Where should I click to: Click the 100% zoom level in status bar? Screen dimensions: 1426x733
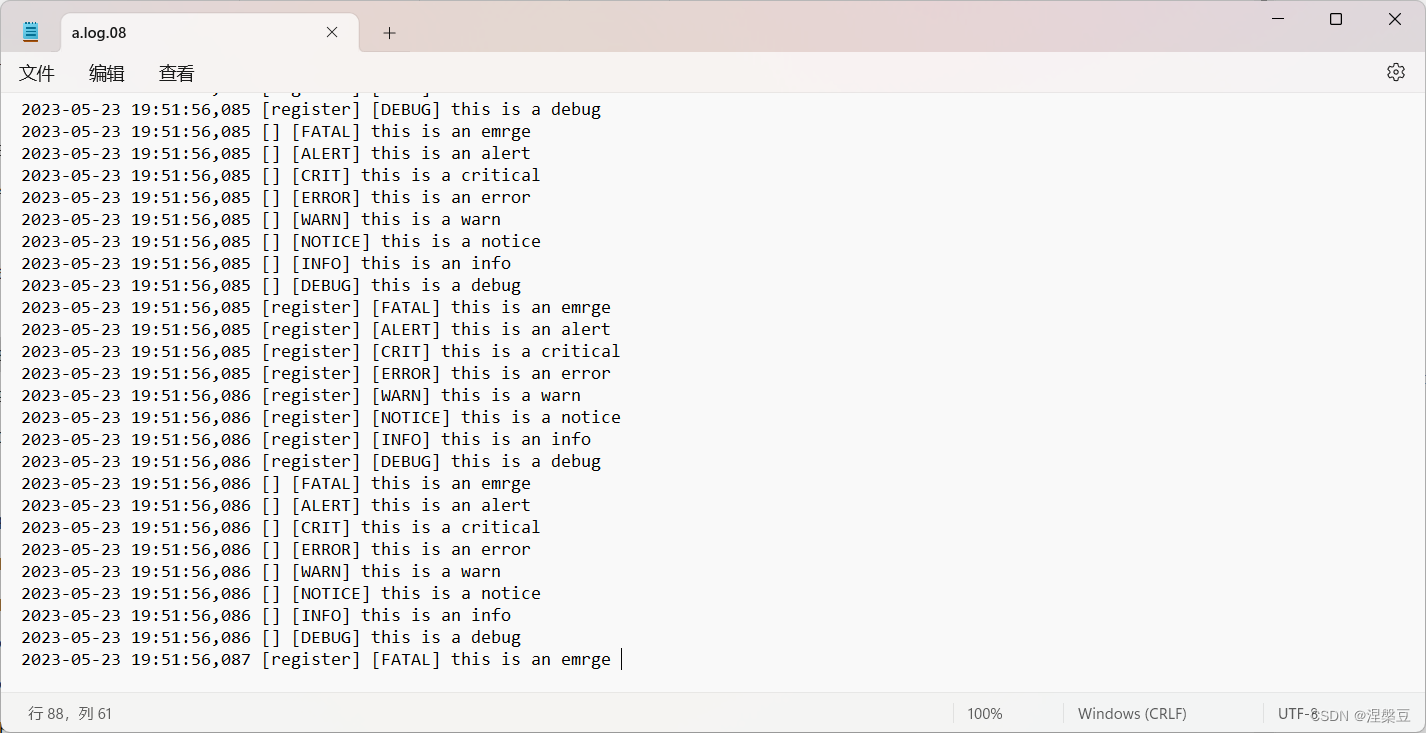click(x=985, y=714)
